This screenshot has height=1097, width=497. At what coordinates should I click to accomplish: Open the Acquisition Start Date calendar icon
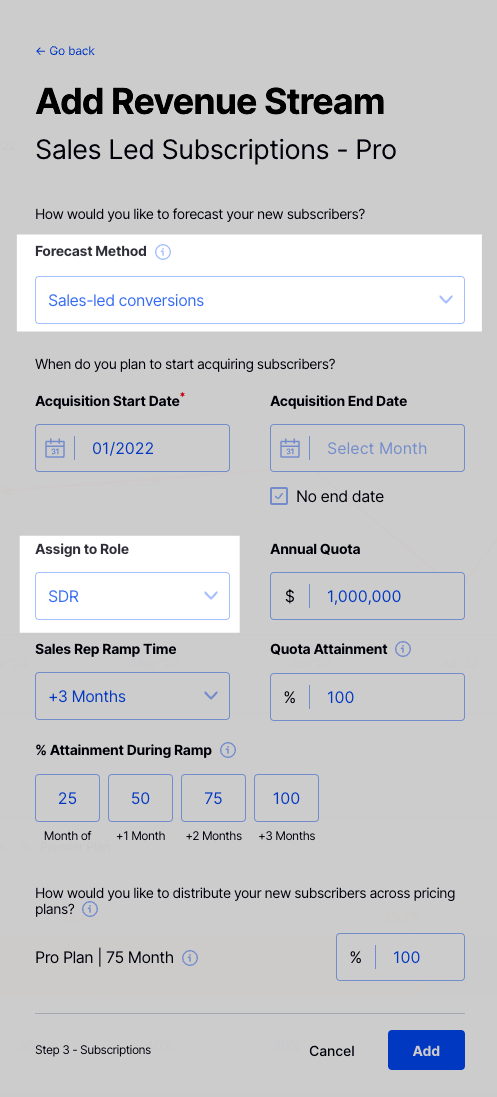[55, 448]
